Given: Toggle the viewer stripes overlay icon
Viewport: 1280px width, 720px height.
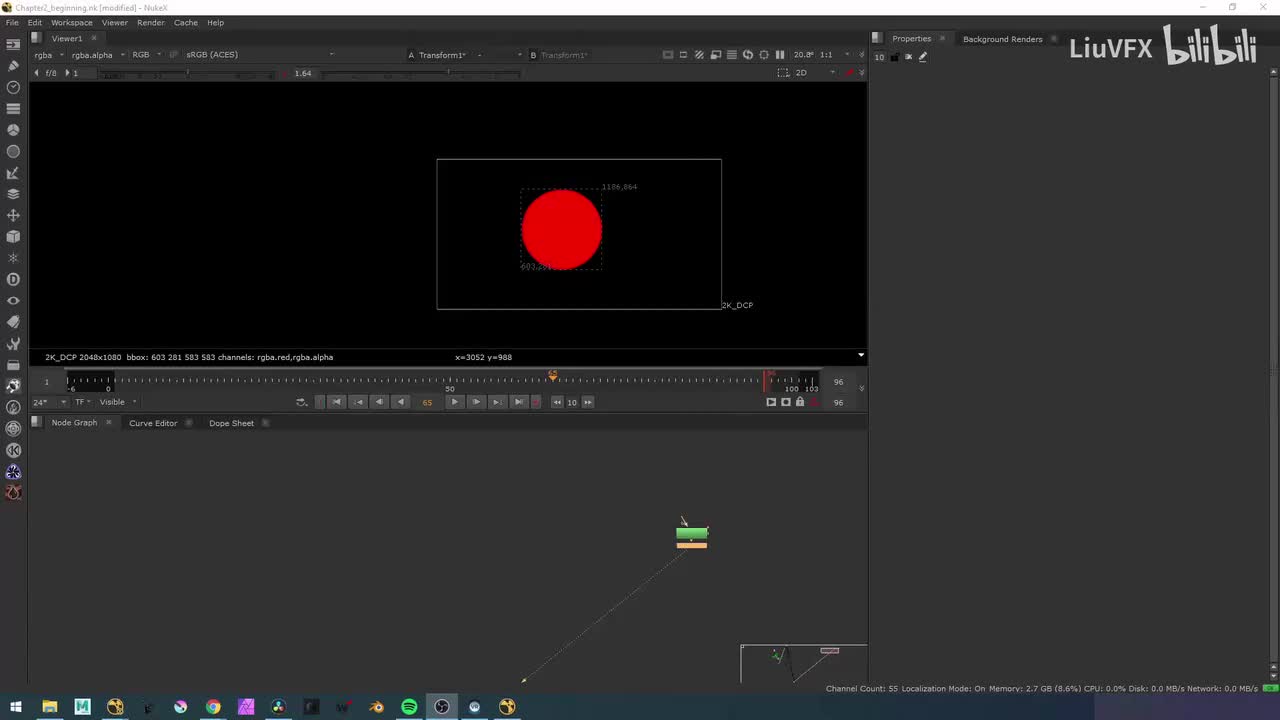Looking at the screenshot, I should coord(700,55).
